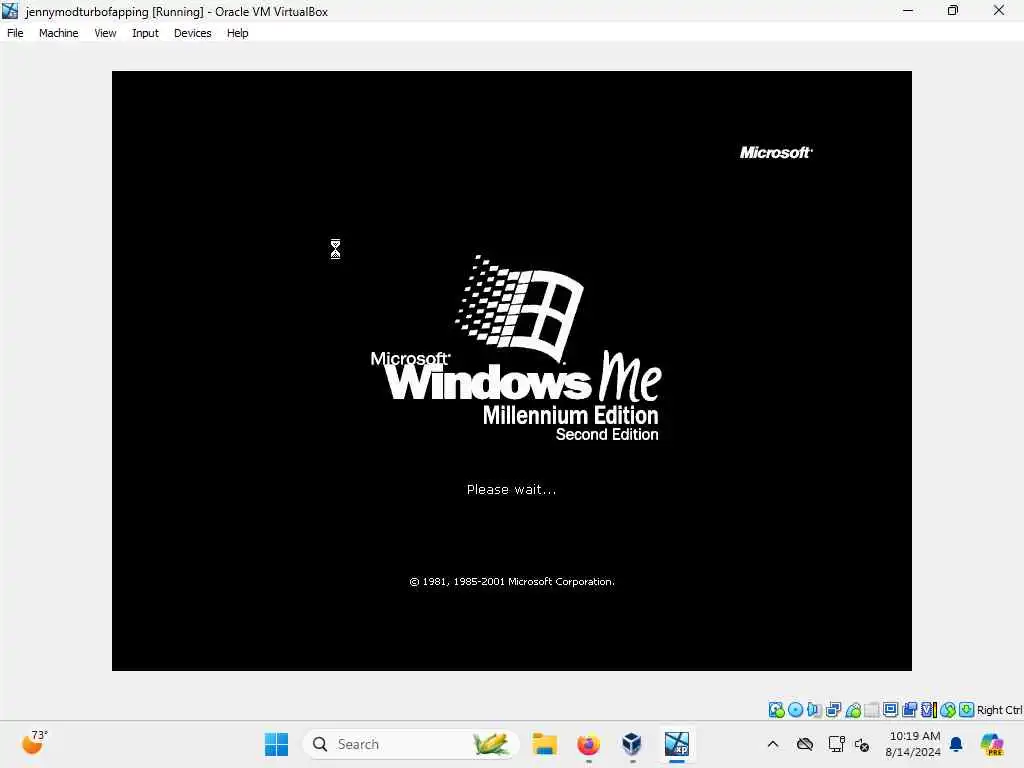Click the CPU virtualization status icon
The image size is (1024, 768).
tap(929, 710)
